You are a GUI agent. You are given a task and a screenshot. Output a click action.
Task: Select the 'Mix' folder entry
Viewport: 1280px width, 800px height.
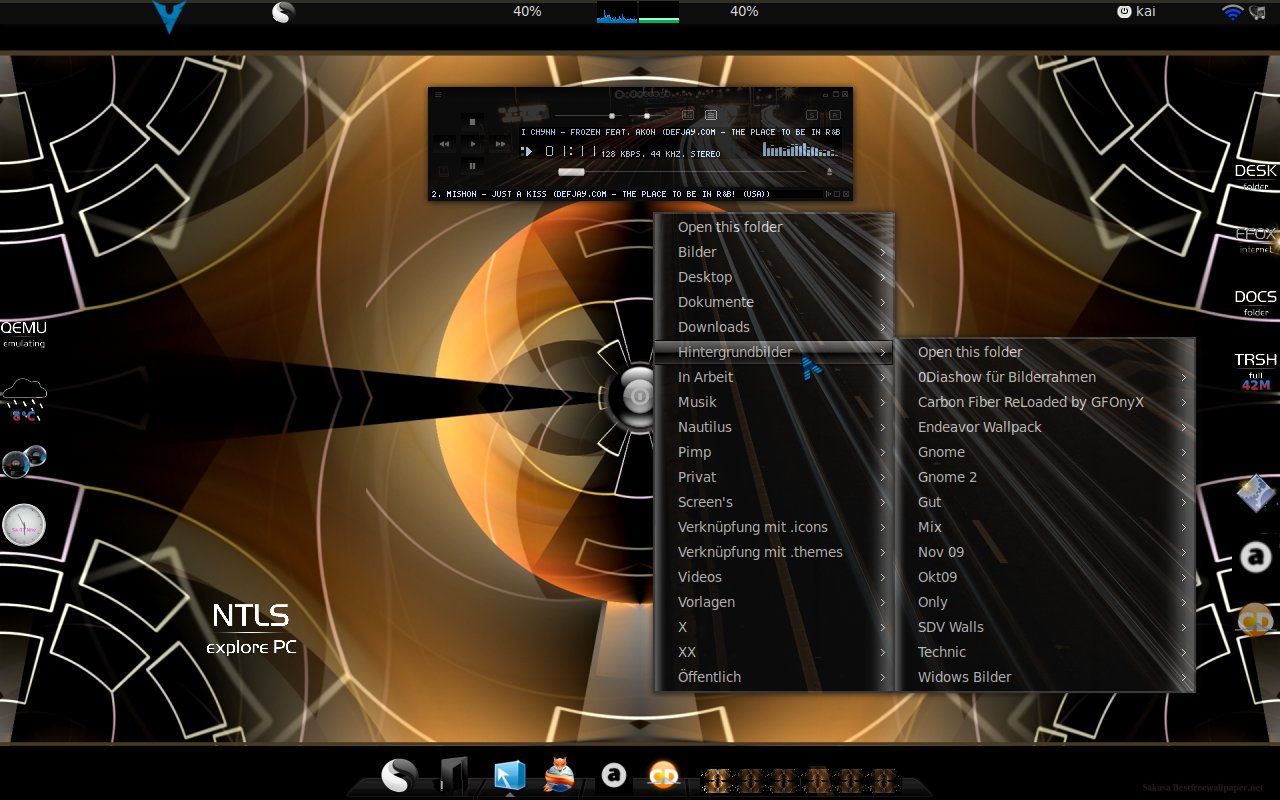point(1045,527)
